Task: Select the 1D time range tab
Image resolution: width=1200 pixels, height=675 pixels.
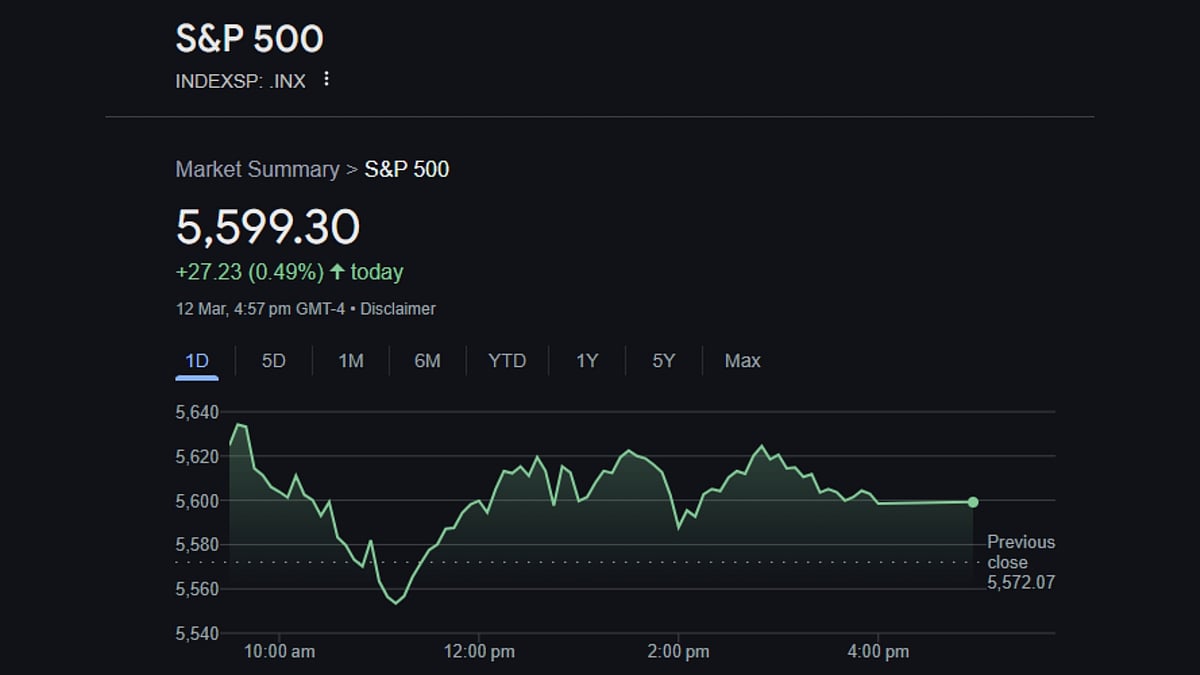Action: pyautogui.click(x=197, y=361)
